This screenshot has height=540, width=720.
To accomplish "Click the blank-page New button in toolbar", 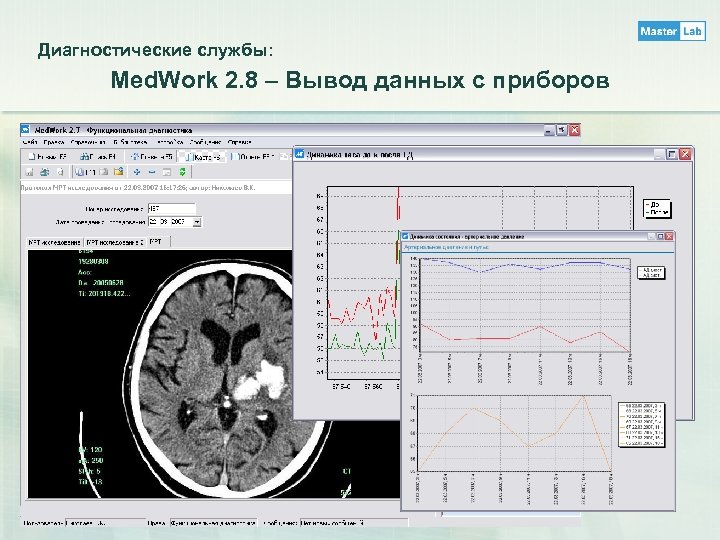I will pos(47,157).
